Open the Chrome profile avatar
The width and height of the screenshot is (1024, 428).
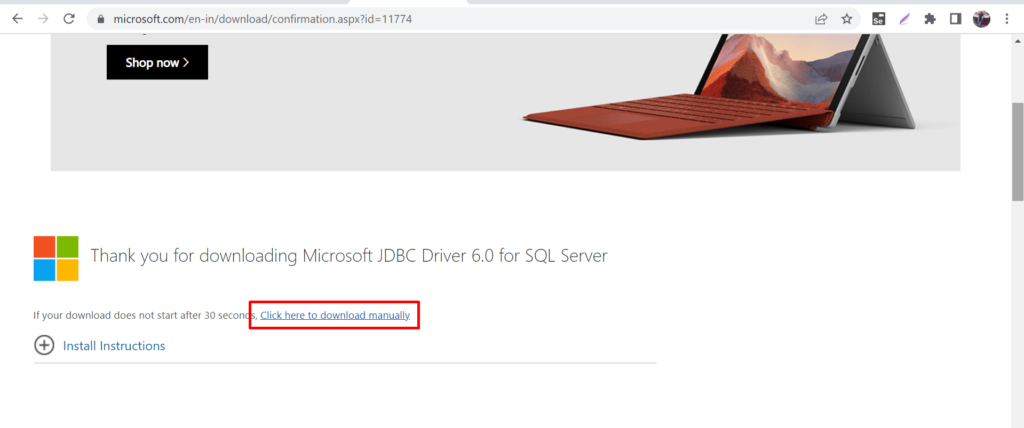coord(981,18)
